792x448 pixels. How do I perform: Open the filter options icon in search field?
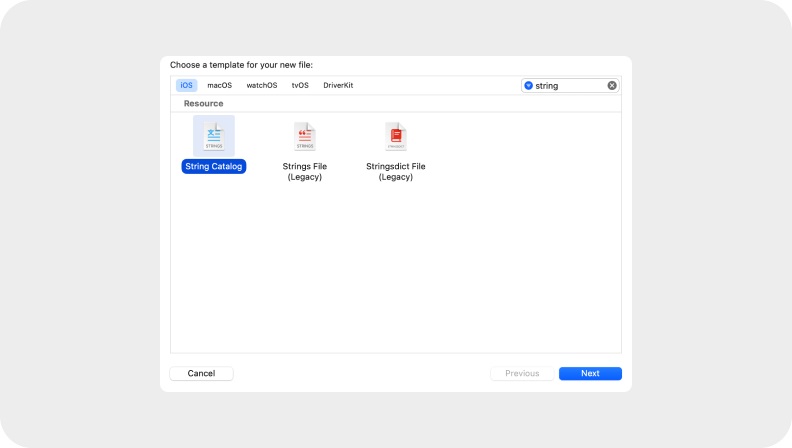pyautogui.click(x=529, y=86)
